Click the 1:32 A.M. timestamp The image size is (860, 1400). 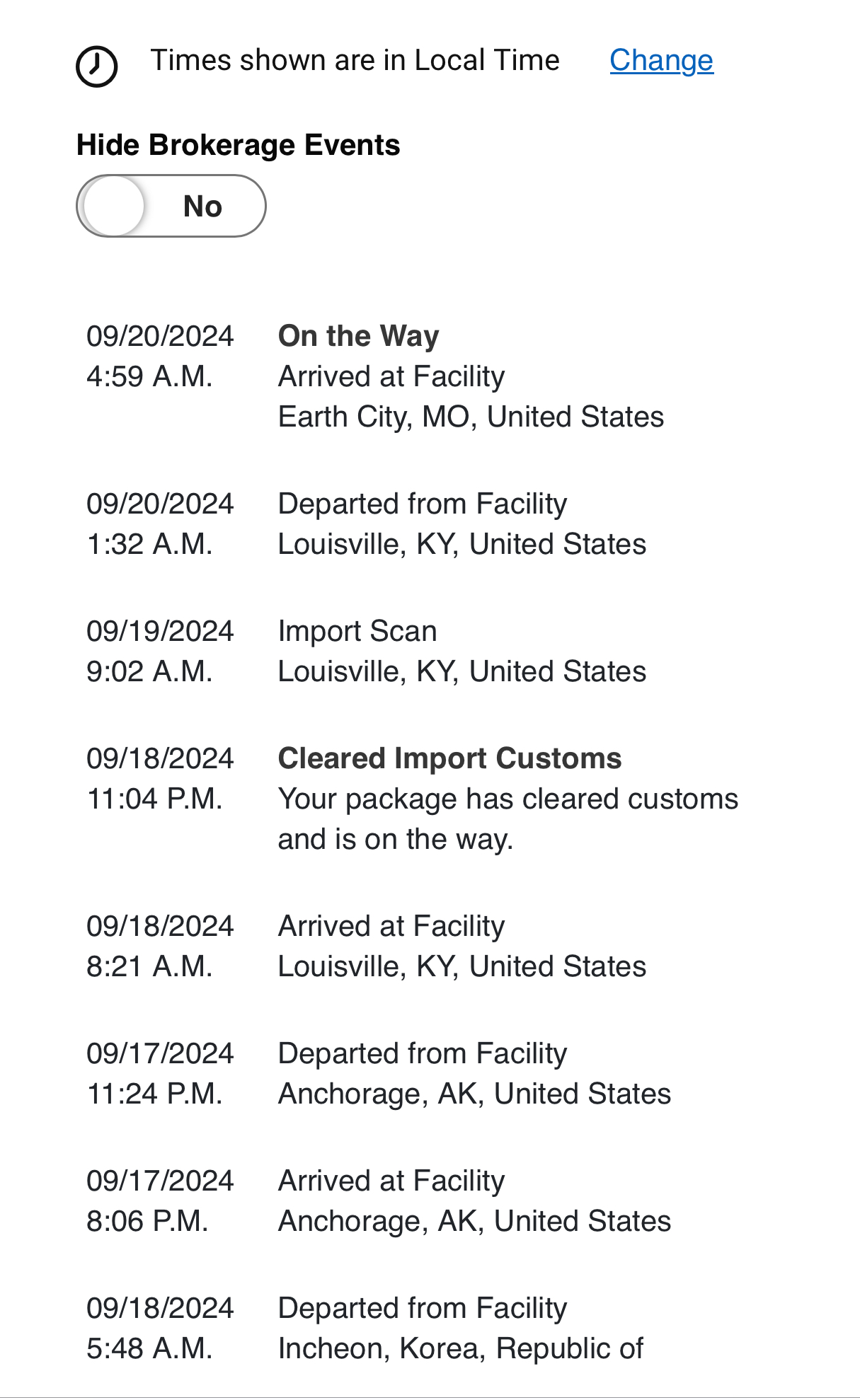pos(149,544)
